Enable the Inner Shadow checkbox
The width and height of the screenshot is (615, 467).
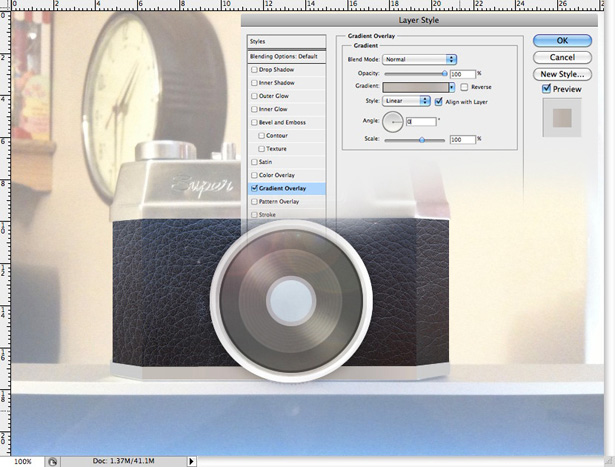[x=254, y=83]
